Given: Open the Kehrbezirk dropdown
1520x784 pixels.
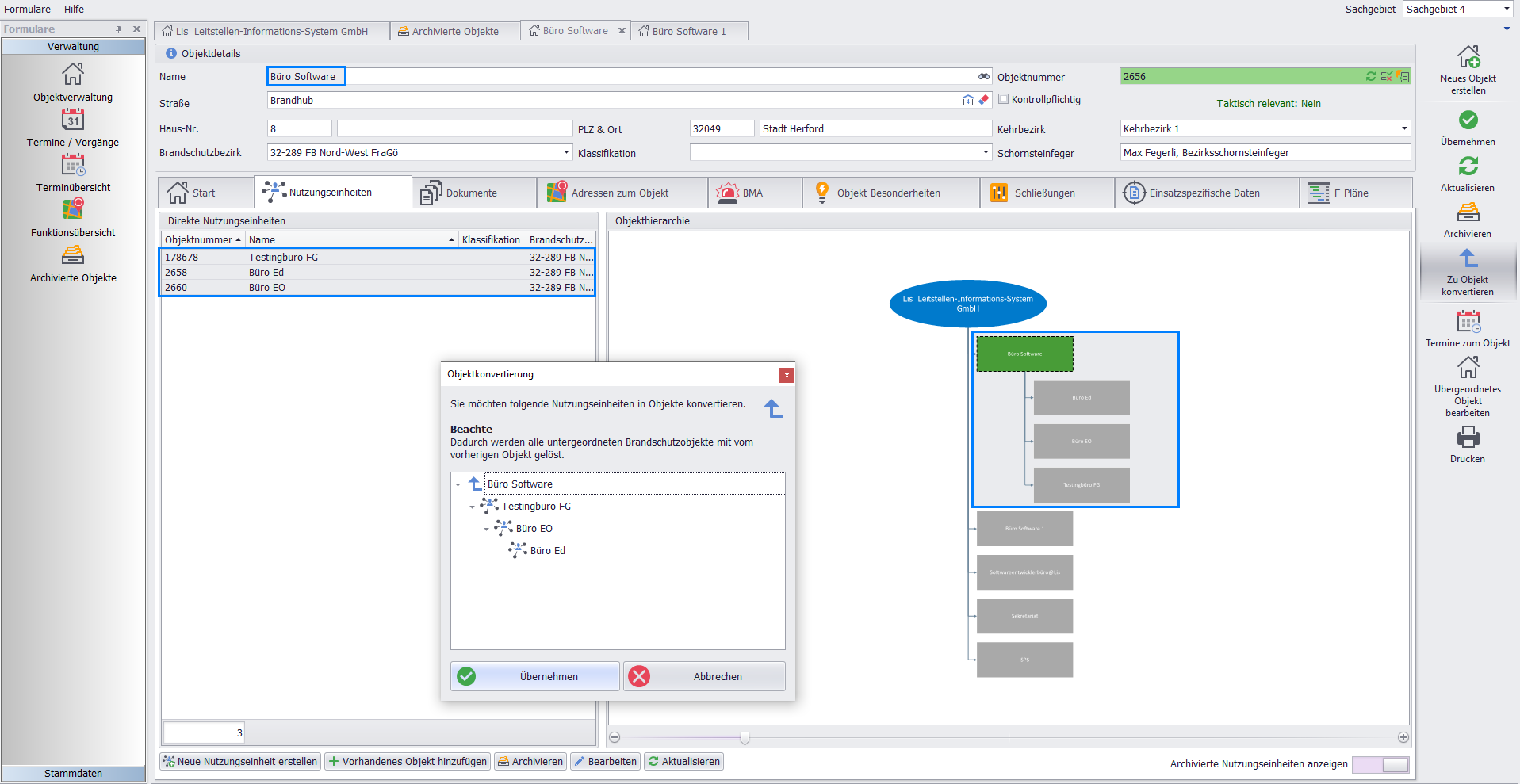Looking at the screenshot, I should coord(1403,128).
